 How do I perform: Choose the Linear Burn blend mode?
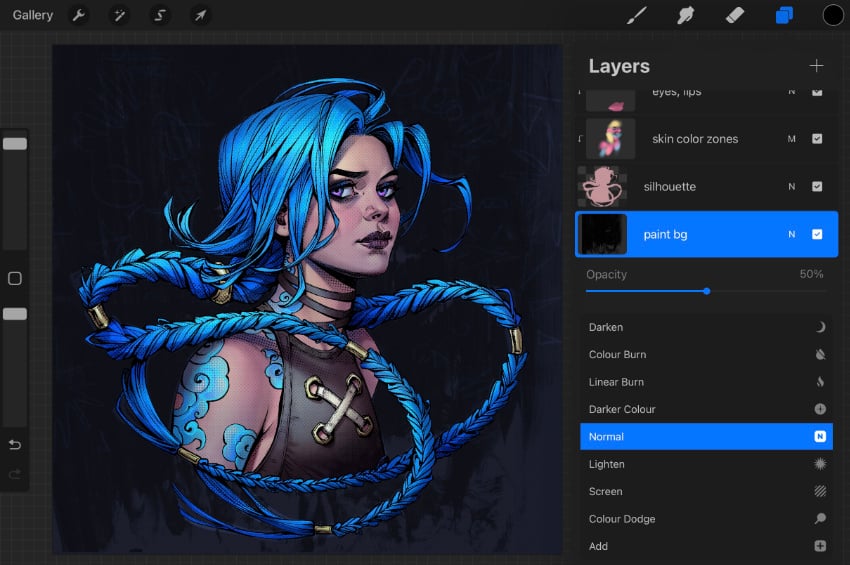click(706, 382)
